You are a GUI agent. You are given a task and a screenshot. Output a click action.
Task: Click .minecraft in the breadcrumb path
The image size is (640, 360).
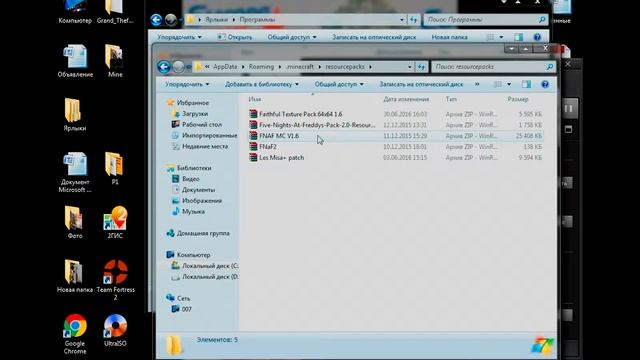[x=300, y=67]
